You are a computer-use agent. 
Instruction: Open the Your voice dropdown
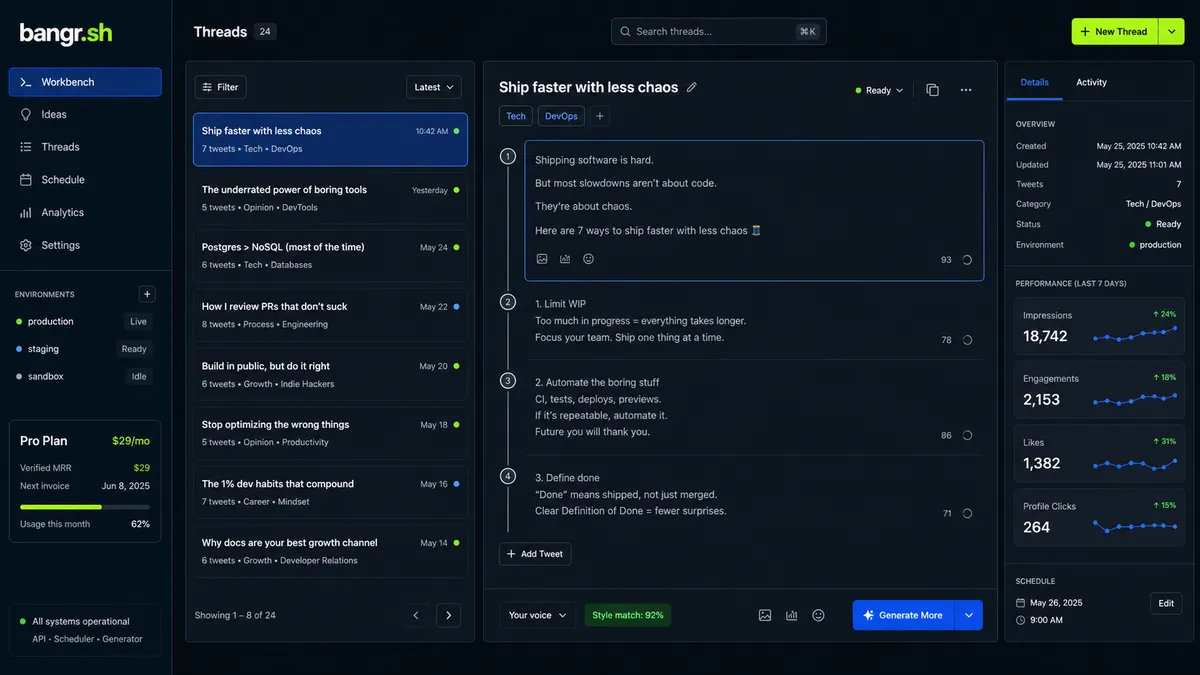(x=537, y=615)
